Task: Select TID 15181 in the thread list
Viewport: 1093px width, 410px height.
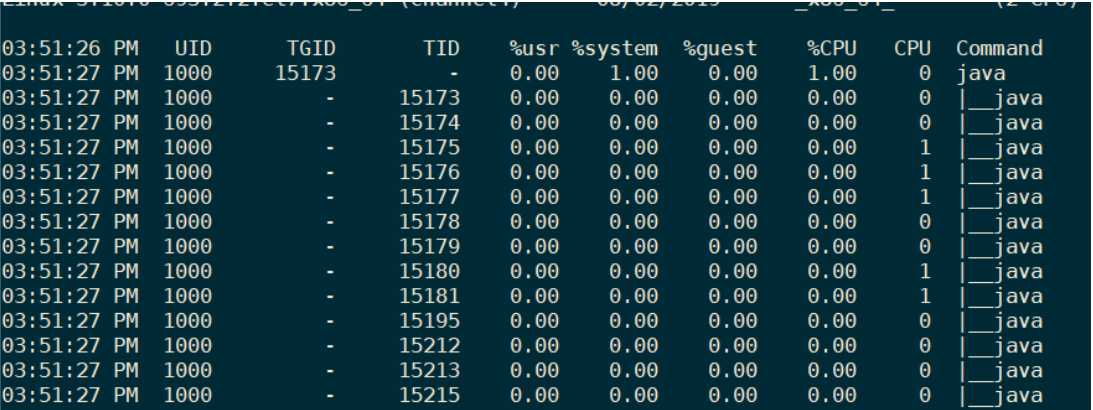Action: 429,296
